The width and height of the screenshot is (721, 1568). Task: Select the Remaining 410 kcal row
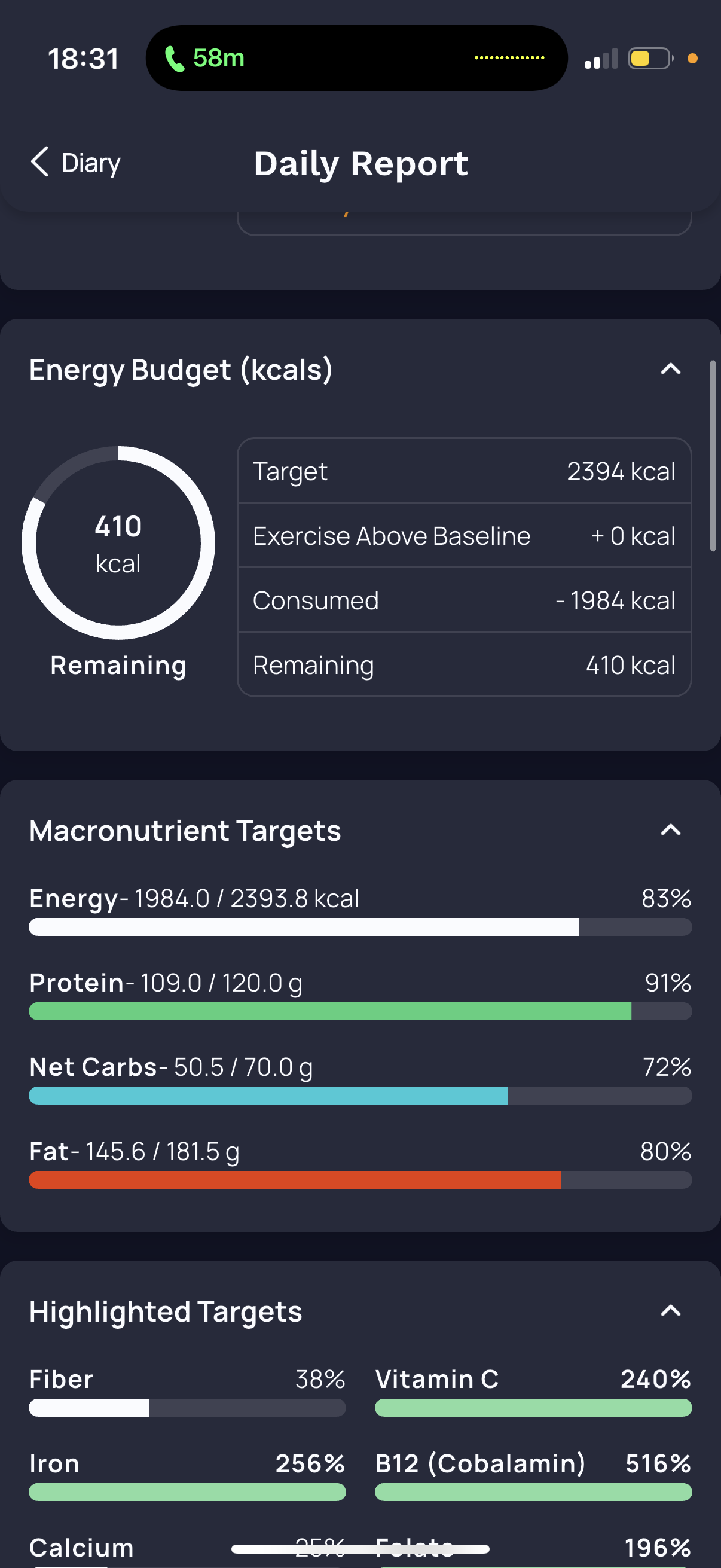point(465,665)
